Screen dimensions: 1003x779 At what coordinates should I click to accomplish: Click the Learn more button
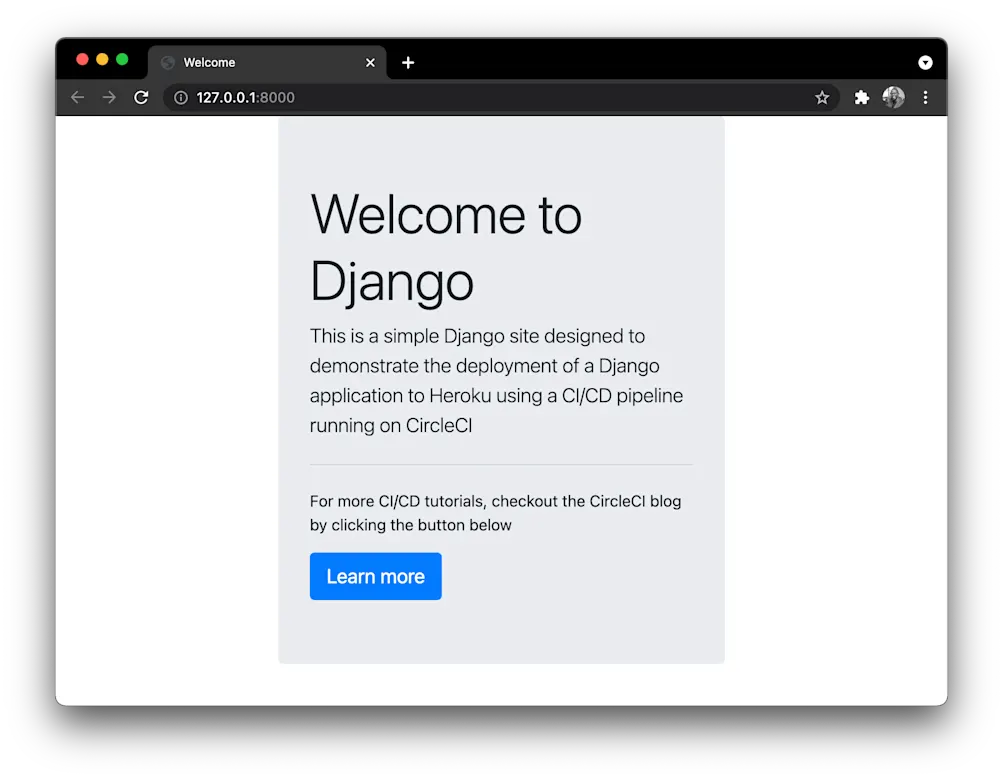pos(375,576)
